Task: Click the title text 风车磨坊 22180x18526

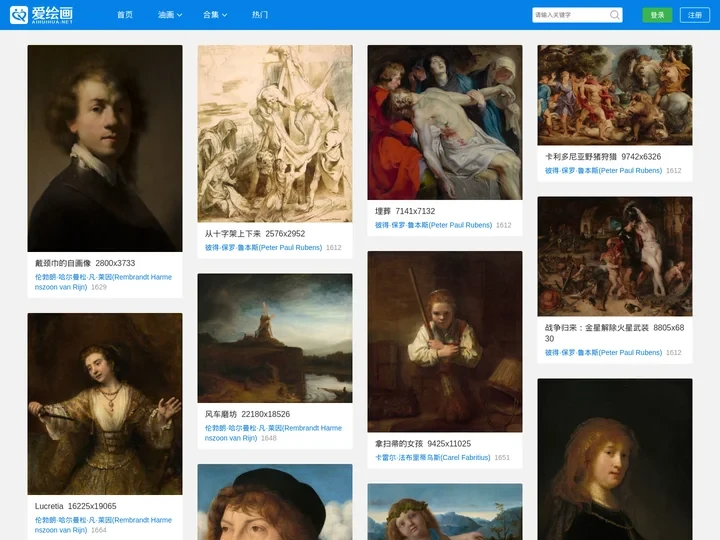Action: (x=248, y=414)
